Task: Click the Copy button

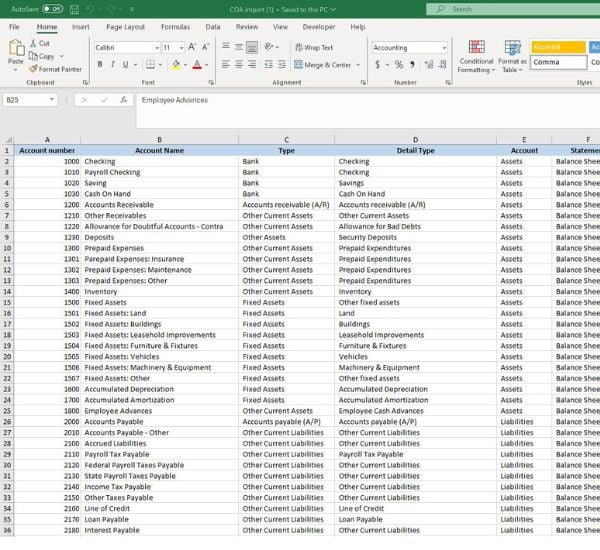Action: [x=42, y=56]
